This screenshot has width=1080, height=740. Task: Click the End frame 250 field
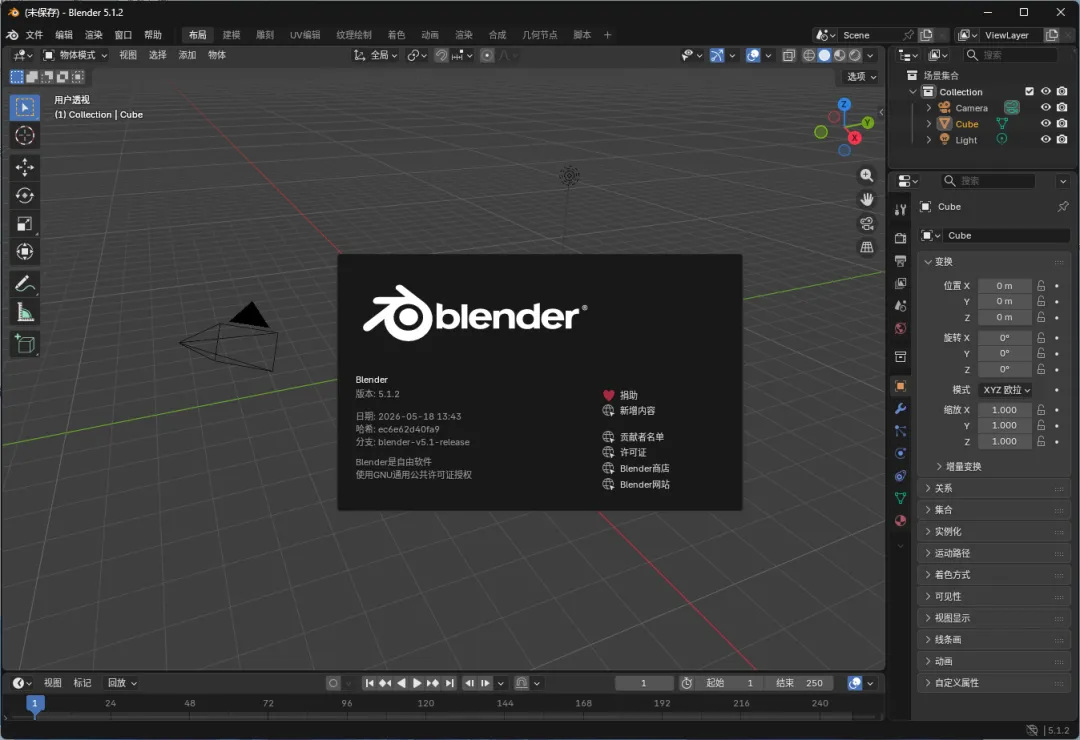point(799,684)
